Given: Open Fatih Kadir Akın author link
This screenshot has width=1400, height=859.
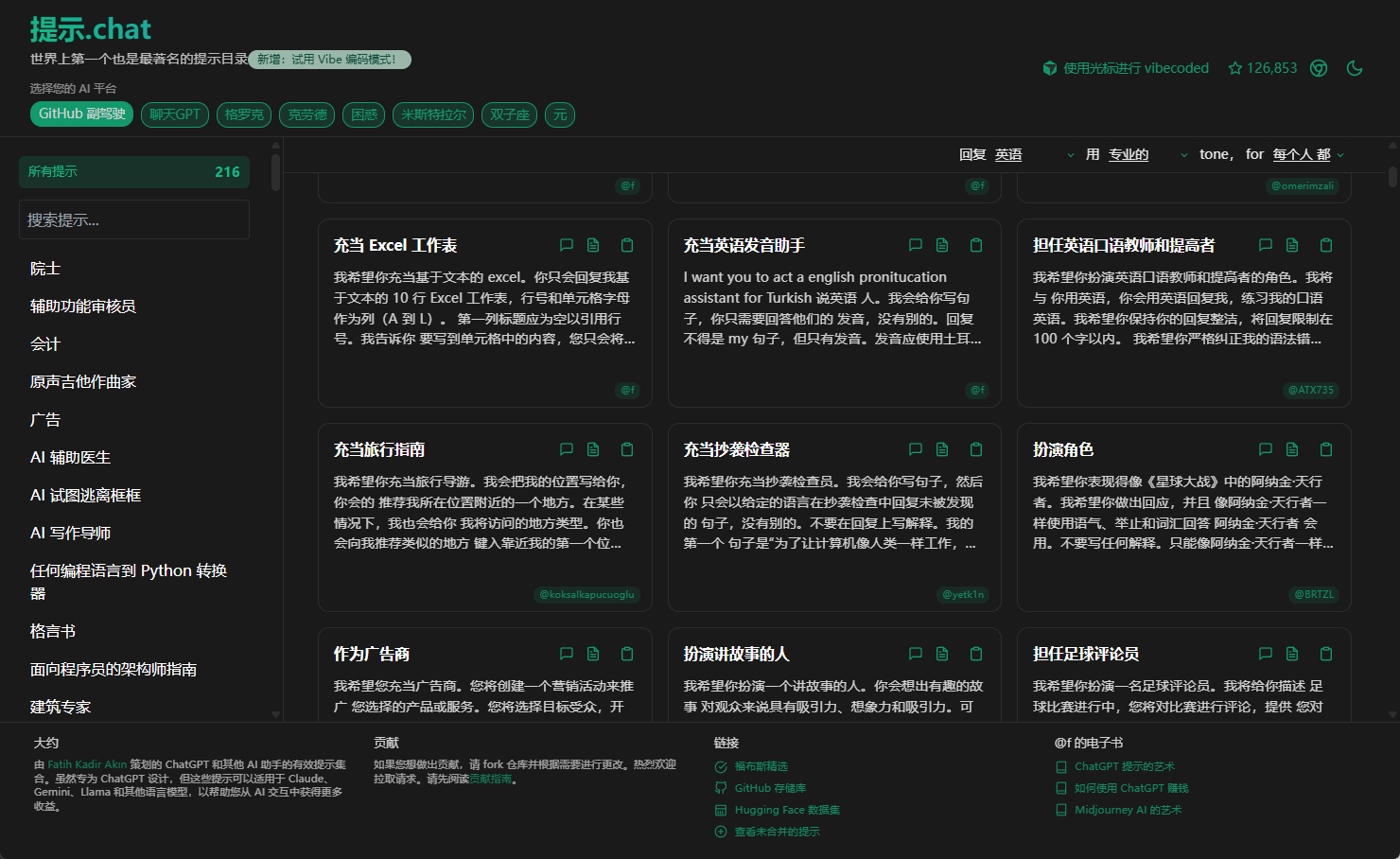Looking at the screenshot, I should 87,764.
